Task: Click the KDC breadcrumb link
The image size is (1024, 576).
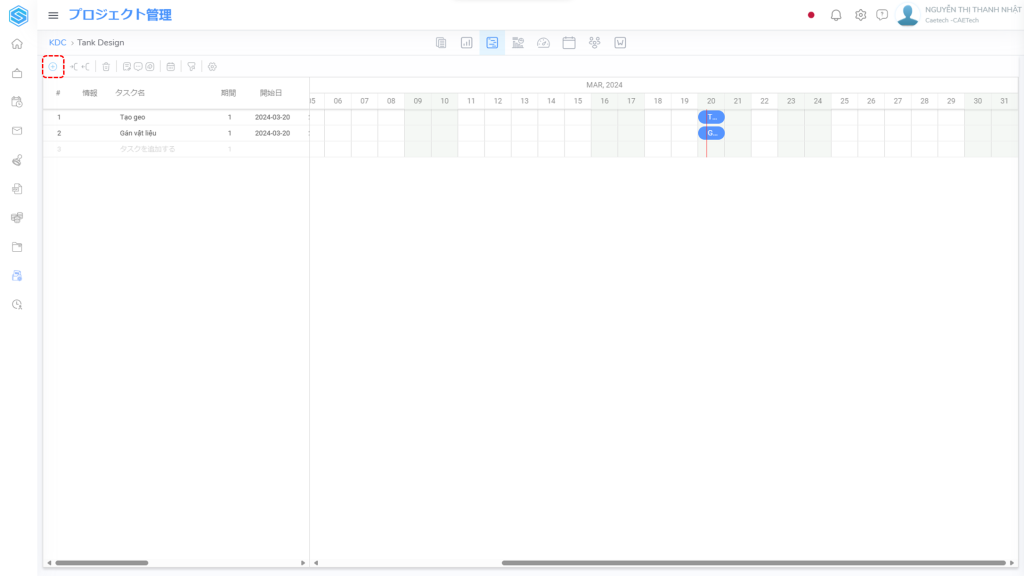Action: [x=57, y=43]
